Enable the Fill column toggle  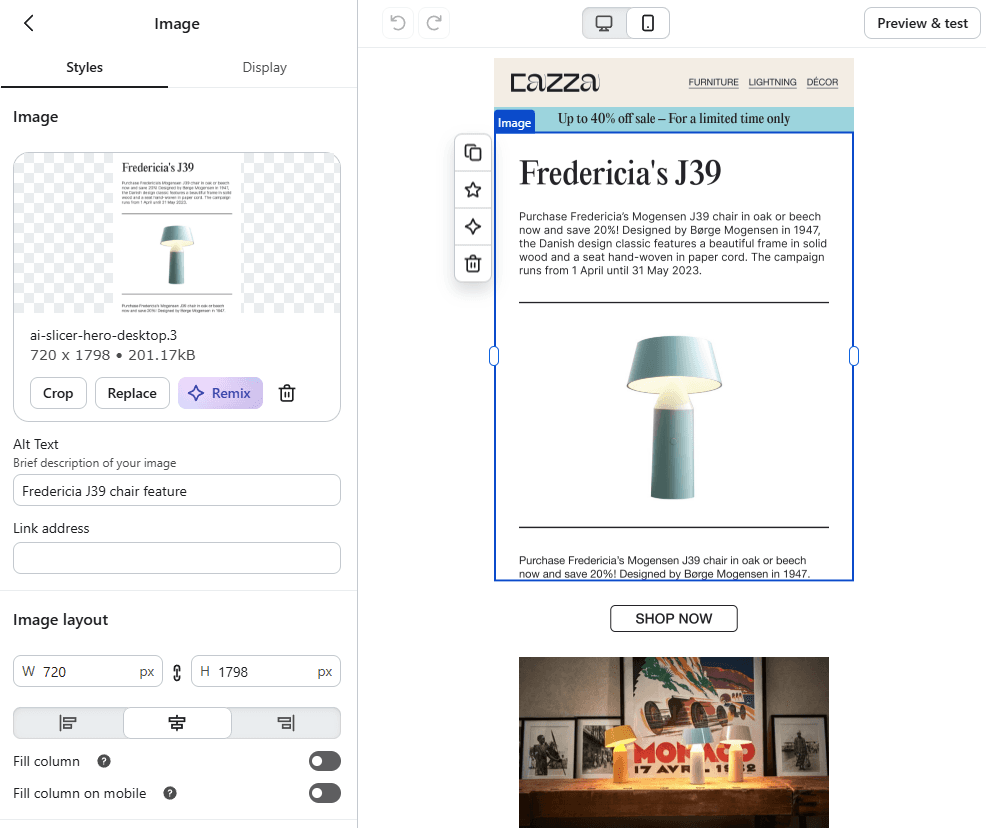pos(324,761)
